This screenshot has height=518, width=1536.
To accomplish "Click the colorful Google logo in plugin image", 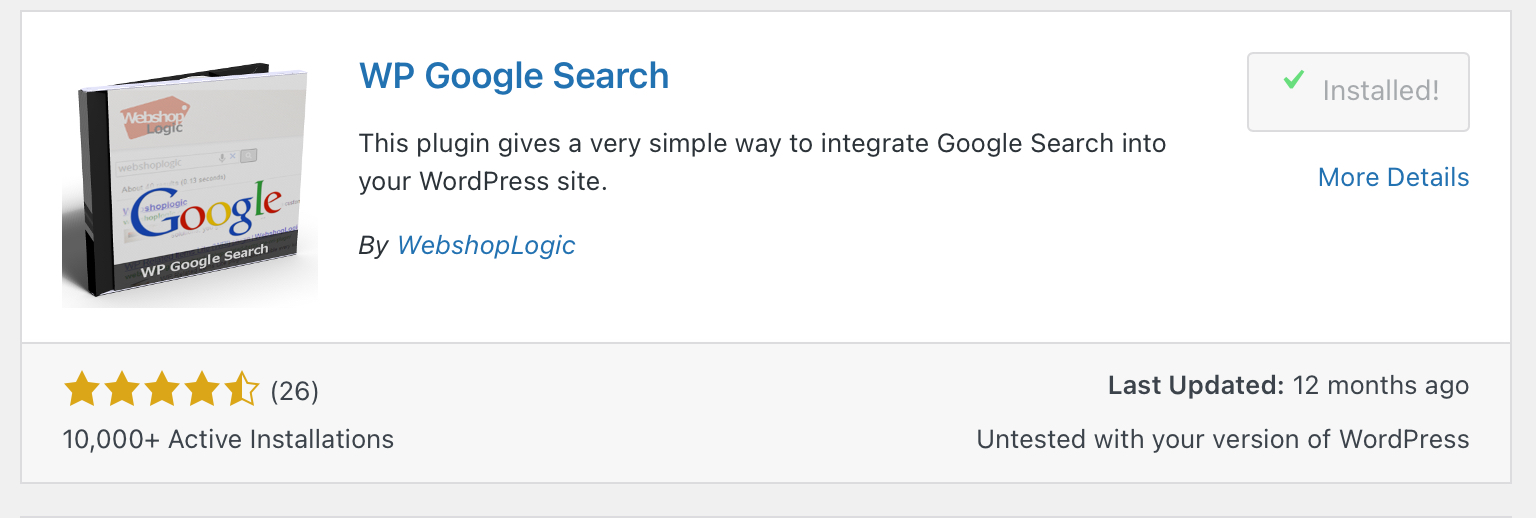I will [x=205, y=212].
